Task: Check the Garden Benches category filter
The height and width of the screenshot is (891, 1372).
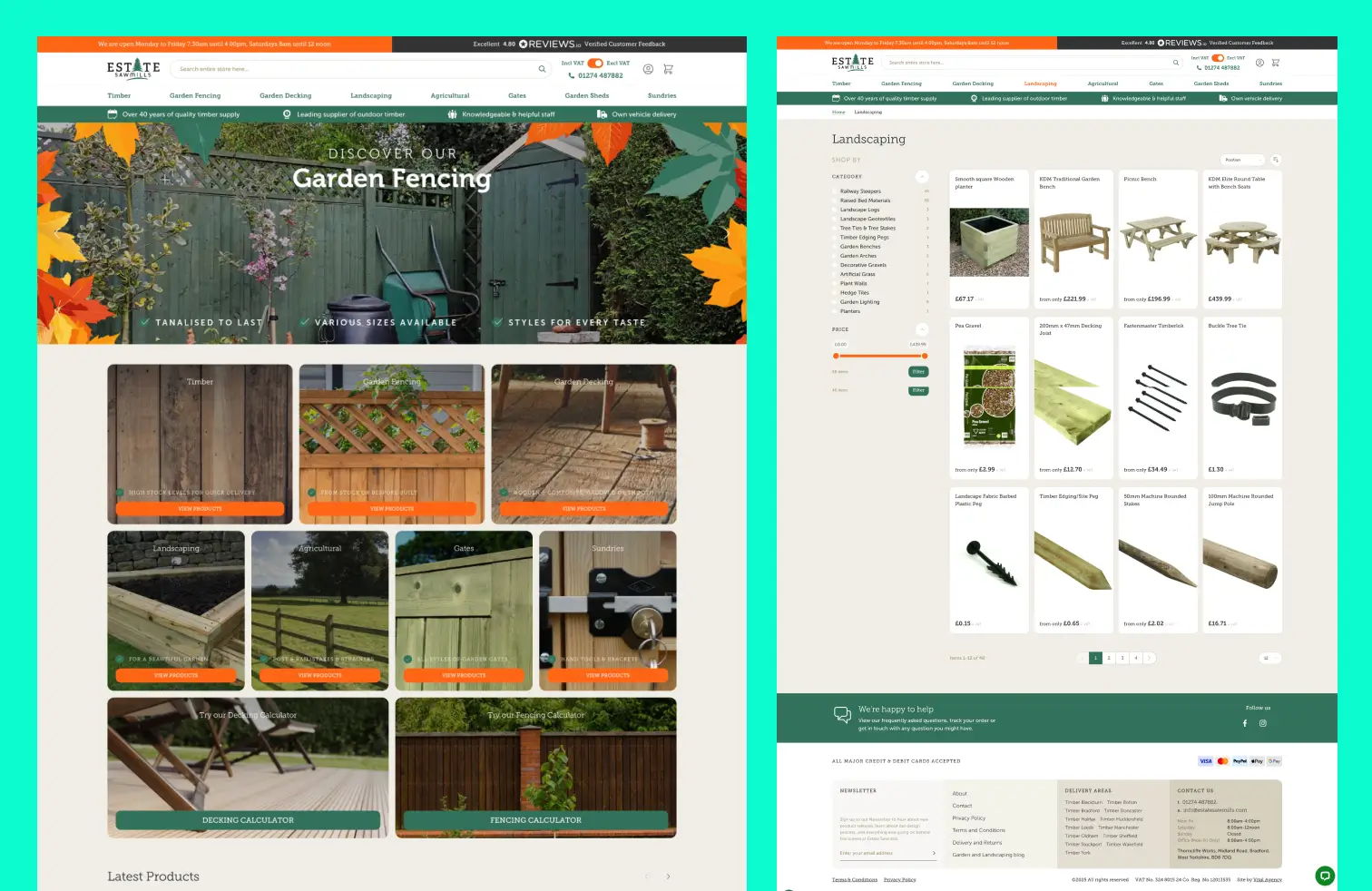Action: [x=835, y=247]
